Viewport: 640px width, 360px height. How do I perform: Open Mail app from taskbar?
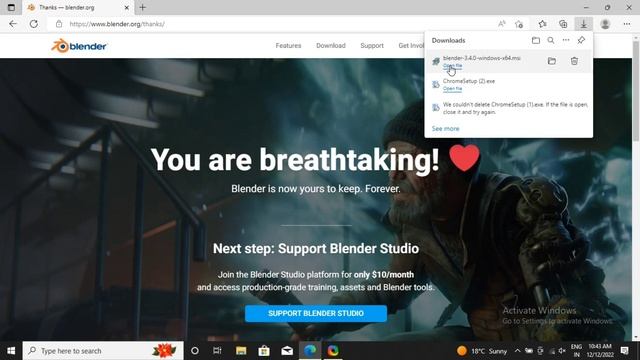287,351
